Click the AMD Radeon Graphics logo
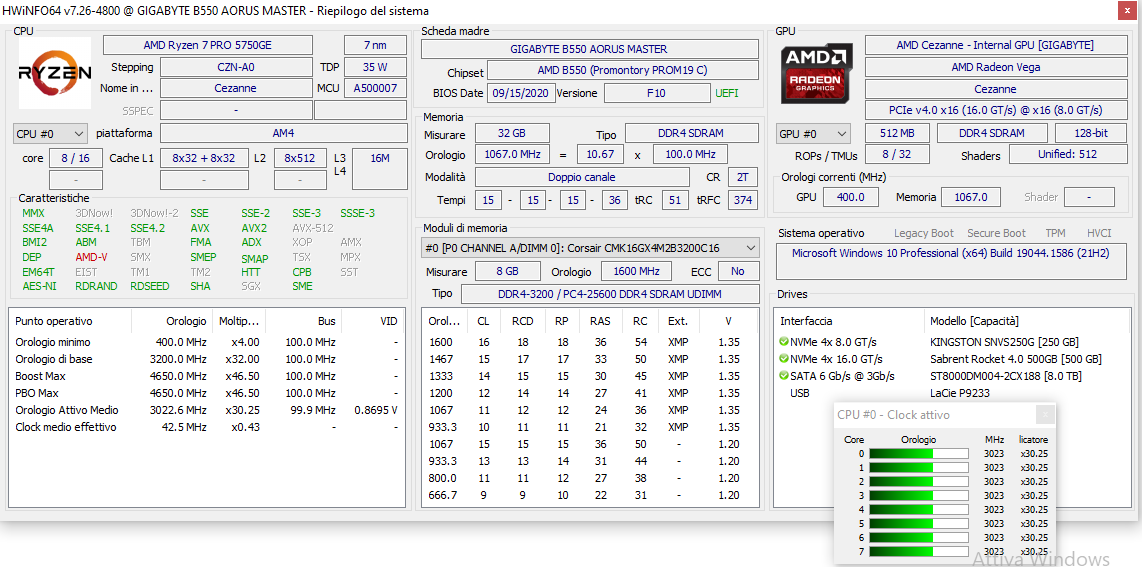This screenshot has width=1142, height=567. (816, 74)
